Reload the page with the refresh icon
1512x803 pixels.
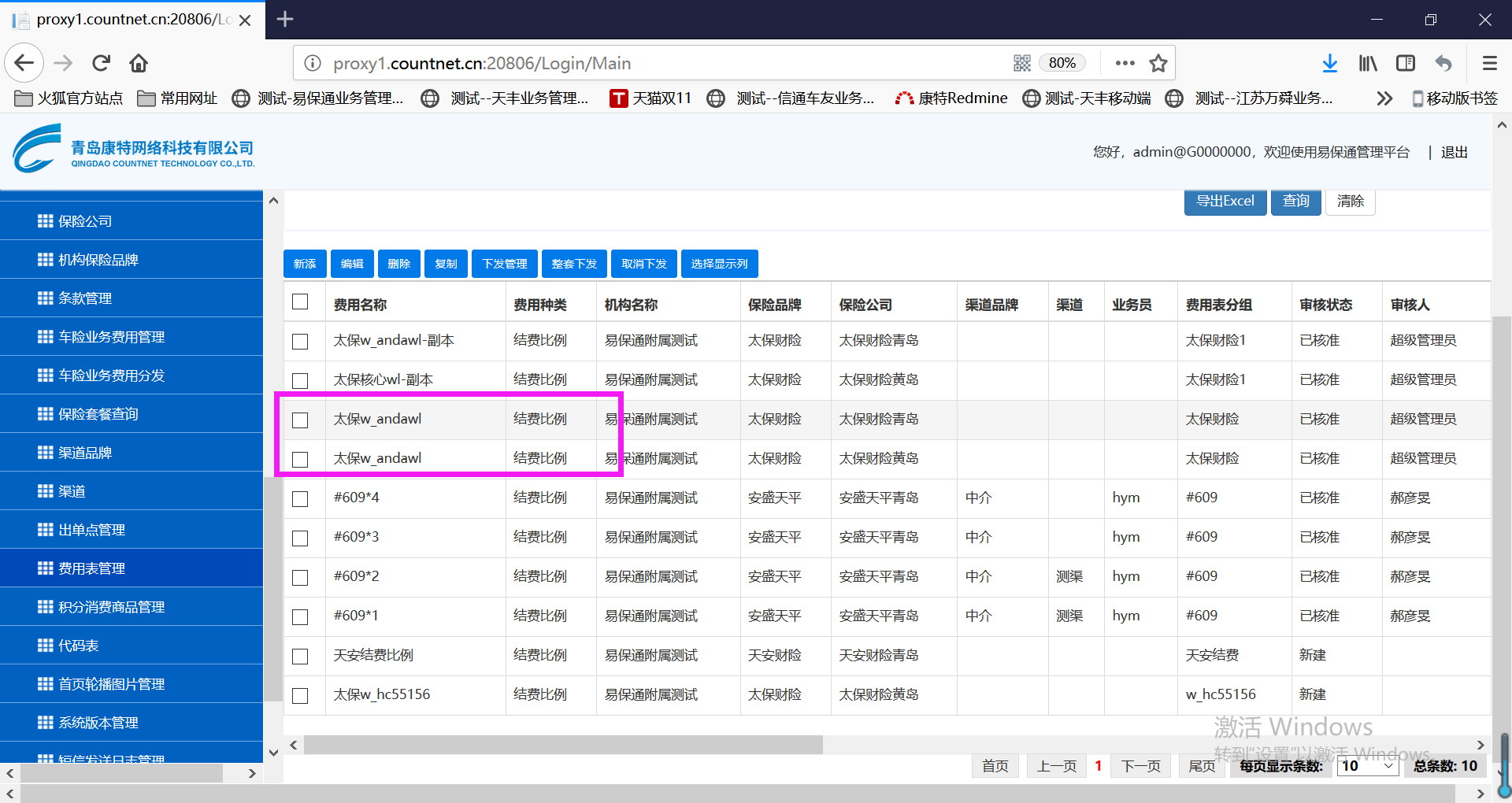pos(101,63)
